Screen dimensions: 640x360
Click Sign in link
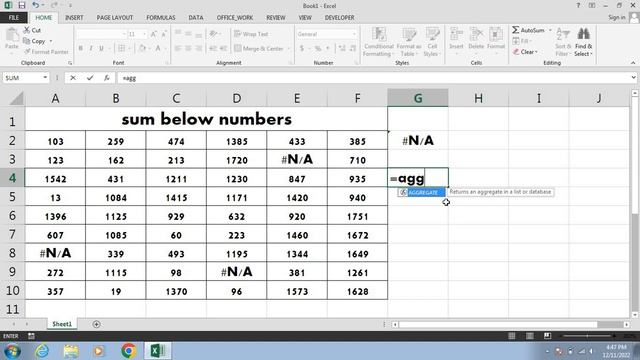[617, 17]
